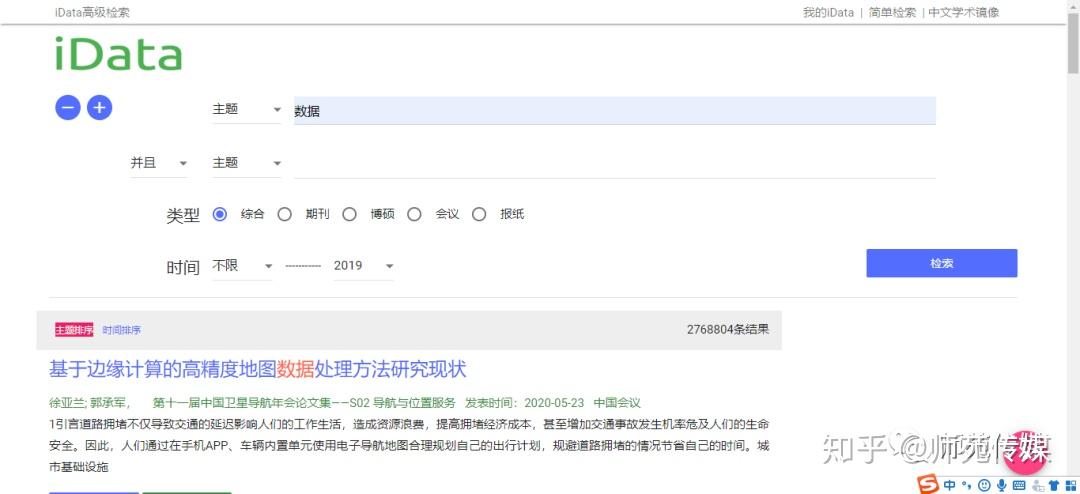Go to 简单检索 page
Image resolution: width=1080 pixels, height=494 pixels.
point(892,12)
